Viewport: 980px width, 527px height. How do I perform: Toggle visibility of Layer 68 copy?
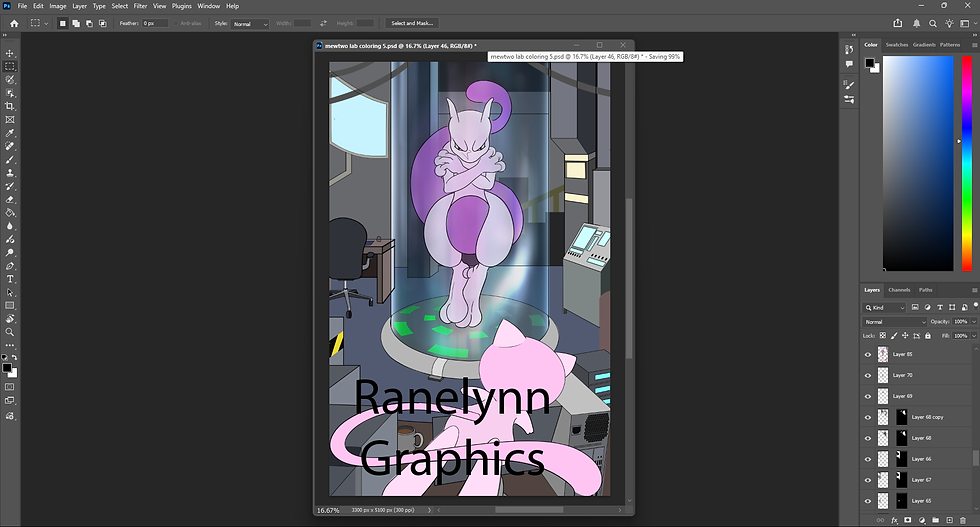click(868, 417)
